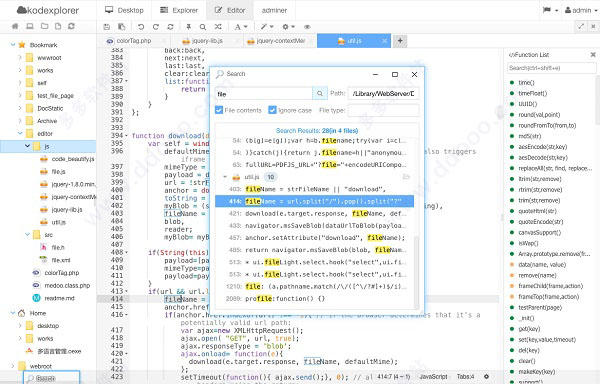Reload file with refresh icon in editor toolbar
The width and height of the screenshot is (600, 384).
tap(170, 27)
